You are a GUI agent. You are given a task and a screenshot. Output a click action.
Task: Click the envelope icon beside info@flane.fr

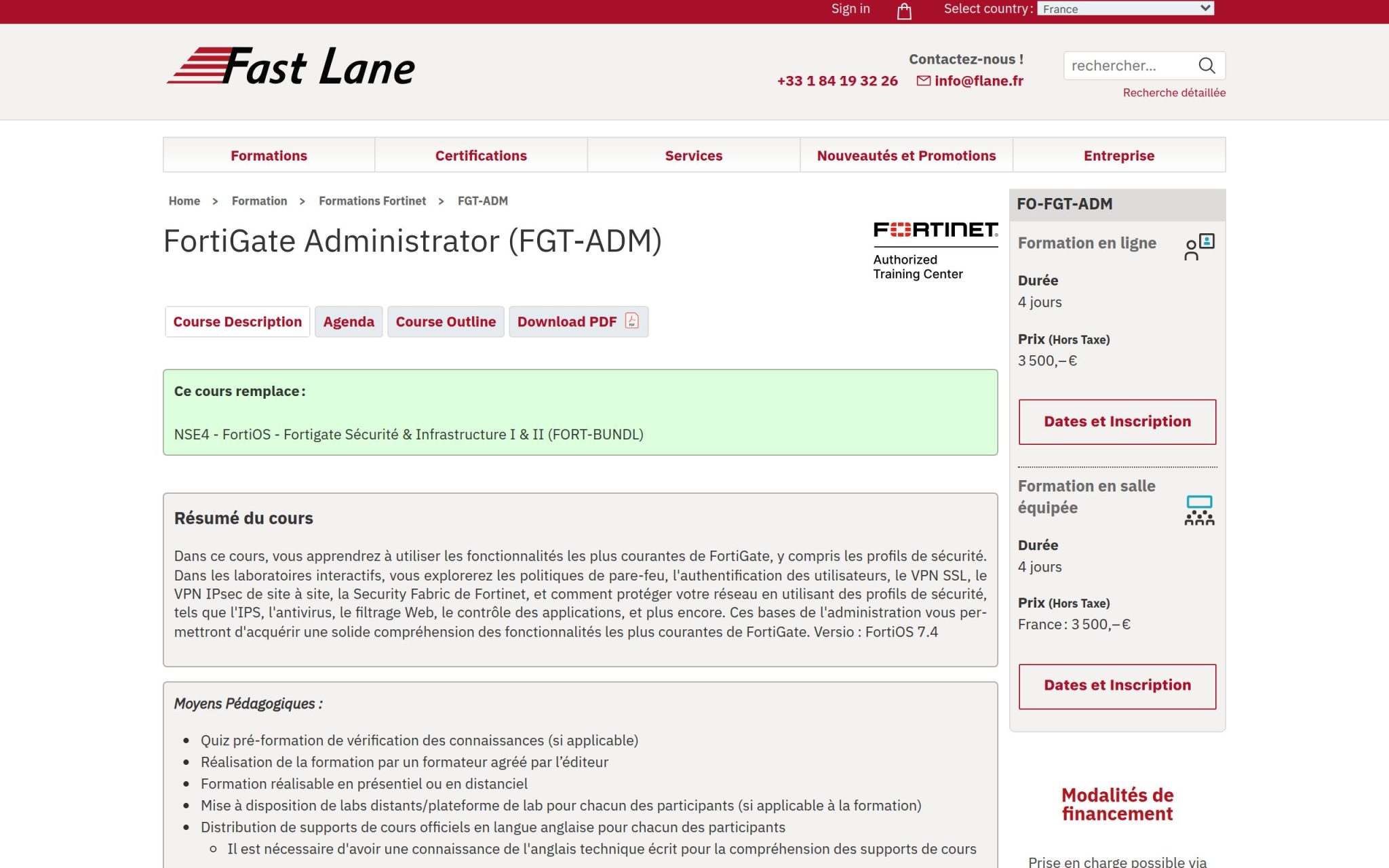point(923,81)
